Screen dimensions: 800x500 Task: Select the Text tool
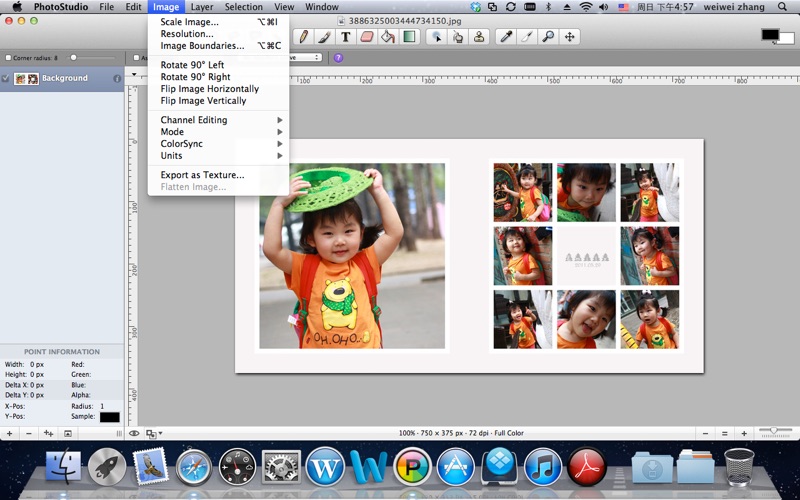coord(345,37)
